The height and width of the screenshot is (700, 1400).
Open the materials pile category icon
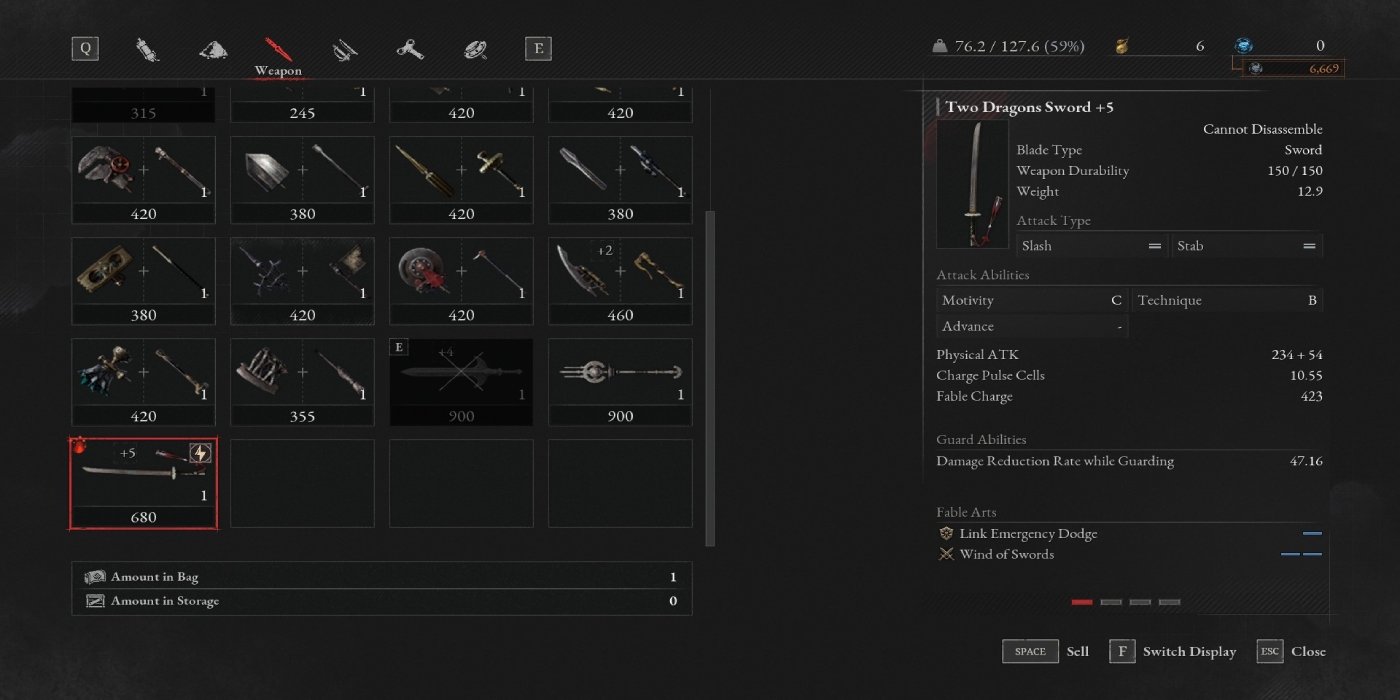click(x=213, y=49)
